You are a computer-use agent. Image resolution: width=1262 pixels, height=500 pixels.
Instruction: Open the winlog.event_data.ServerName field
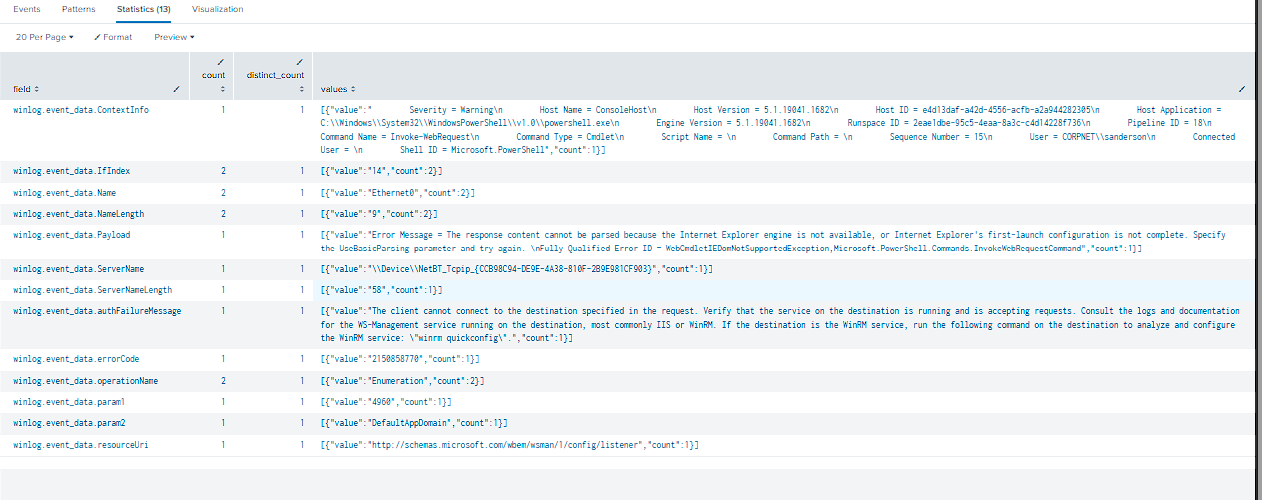[x=79, y=269]
